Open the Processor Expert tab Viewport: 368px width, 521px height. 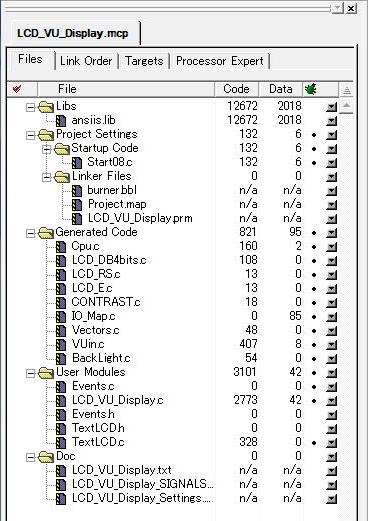click(x=220, y=61)
